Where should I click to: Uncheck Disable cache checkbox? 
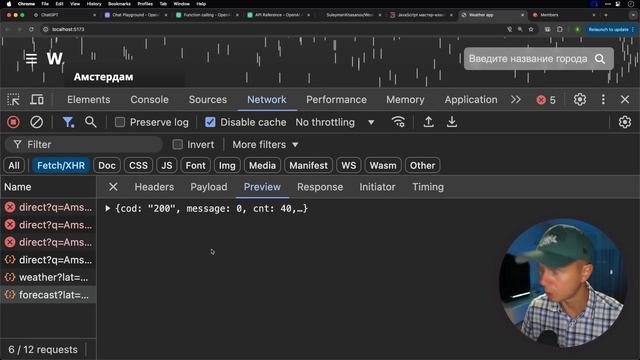point(210,122)
